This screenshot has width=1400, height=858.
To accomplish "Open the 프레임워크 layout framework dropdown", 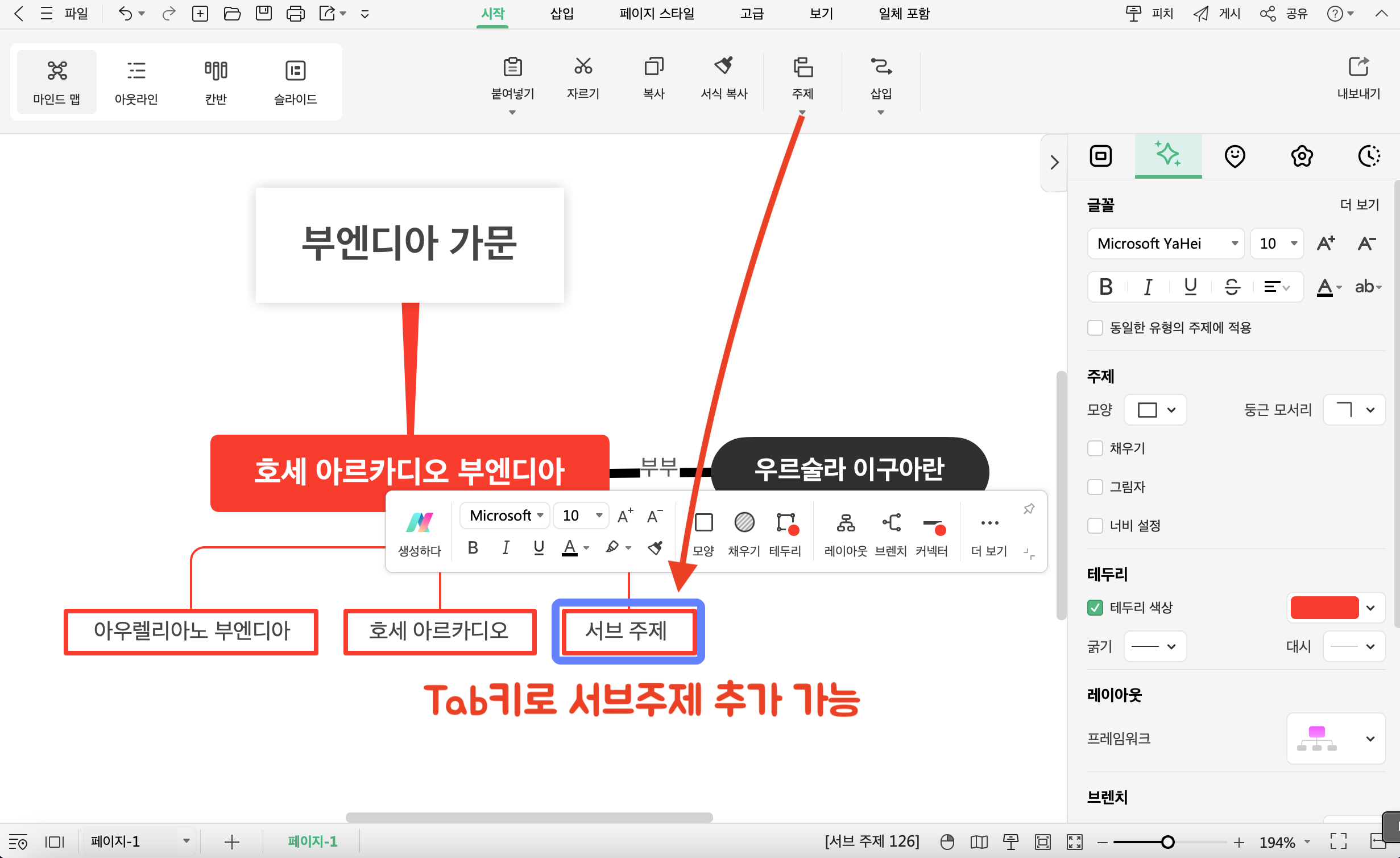I will point(1336,739).
